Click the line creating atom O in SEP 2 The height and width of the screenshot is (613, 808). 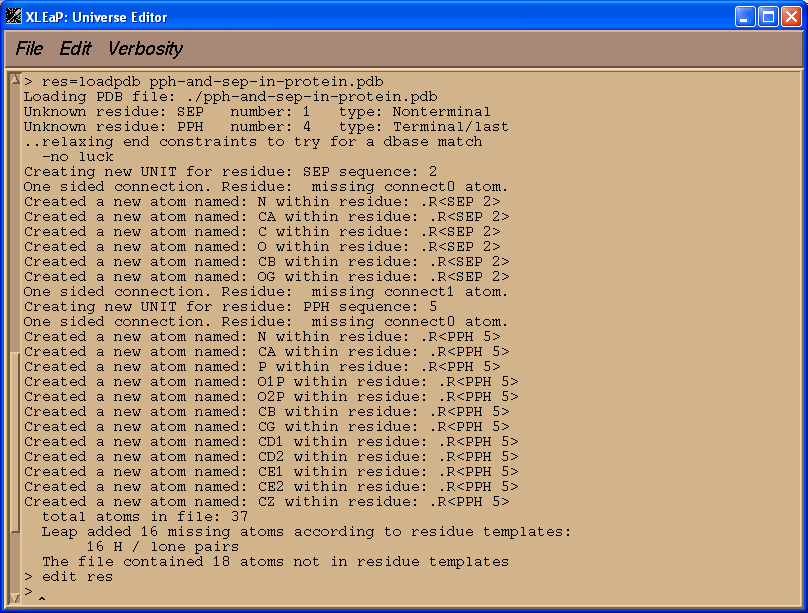click(262, 246)
